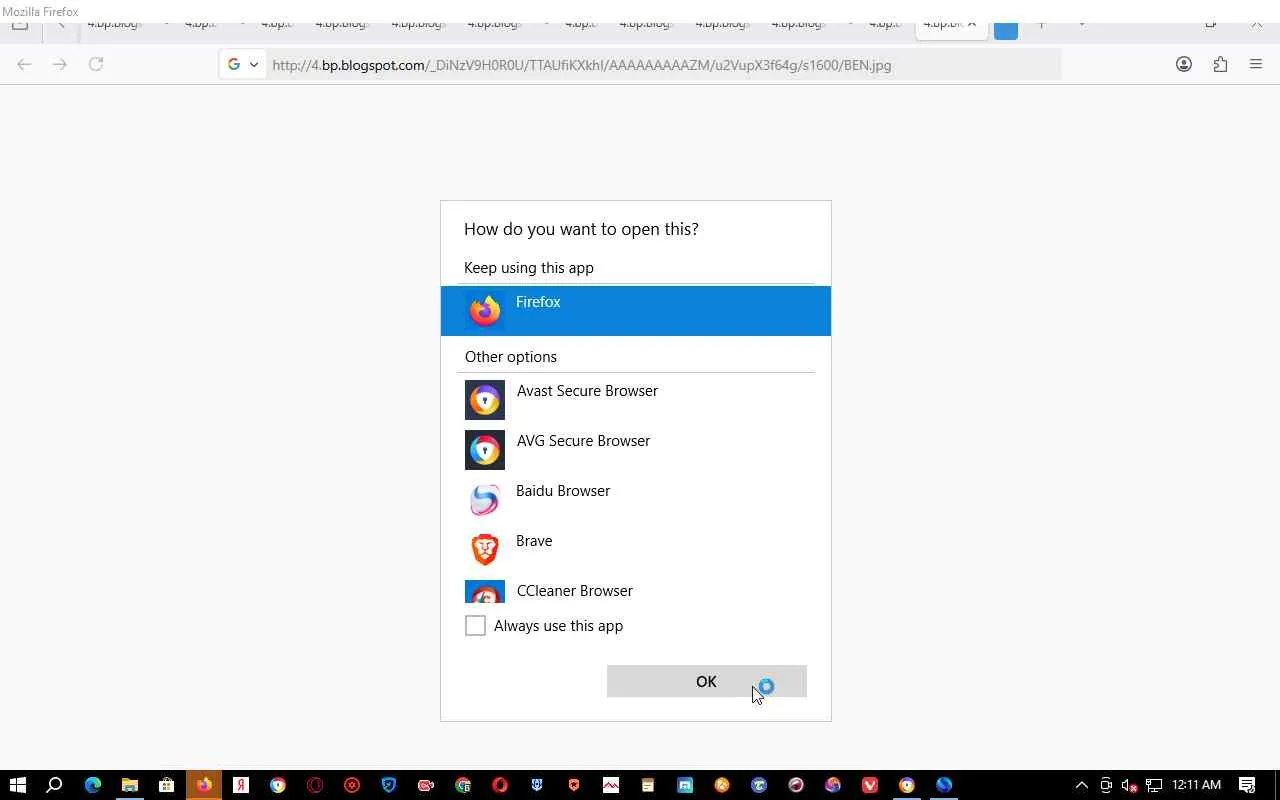Pick AVG Secure Browser in the list
1280x800 pixels.
(x=636, y=450)
